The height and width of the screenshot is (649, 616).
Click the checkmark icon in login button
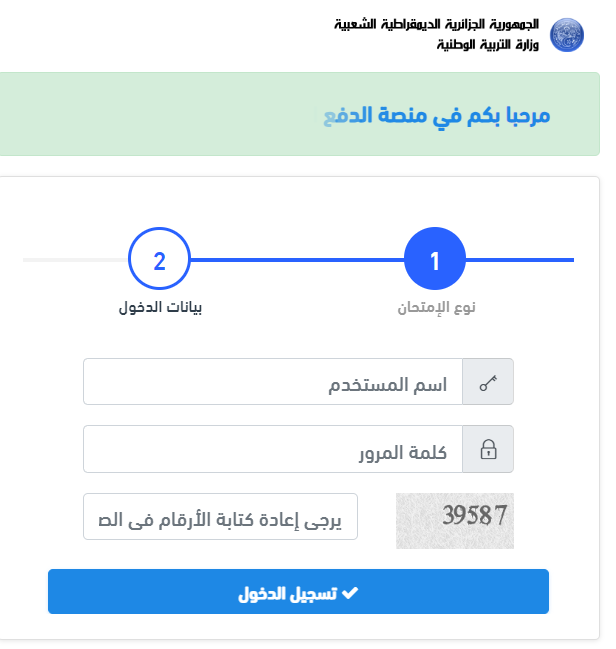[x=350, y=592]
